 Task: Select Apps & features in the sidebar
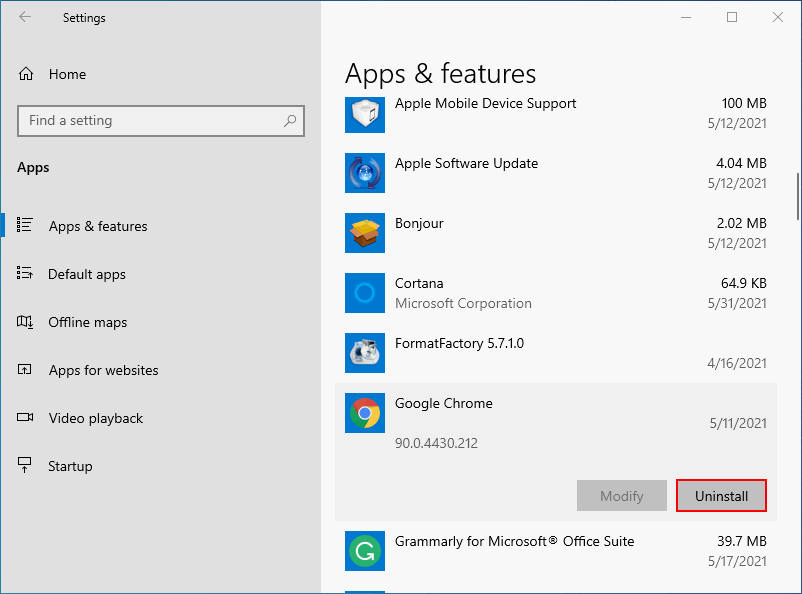97,226
